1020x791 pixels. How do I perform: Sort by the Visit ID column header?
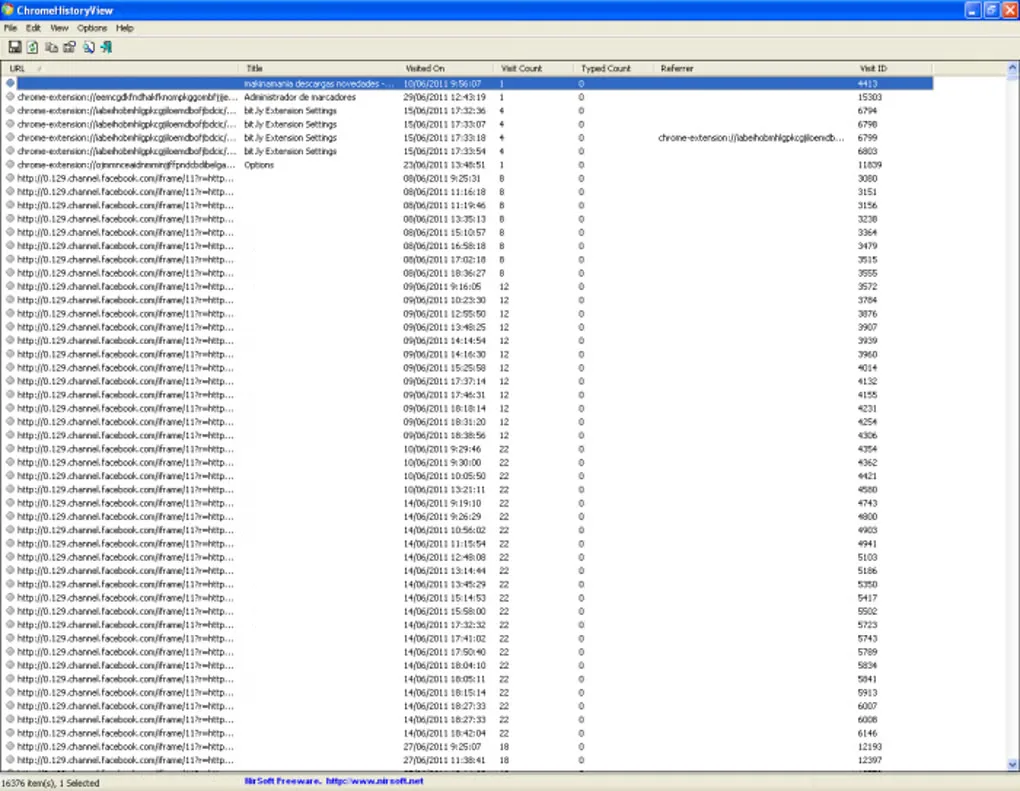[x=892, y=68]
